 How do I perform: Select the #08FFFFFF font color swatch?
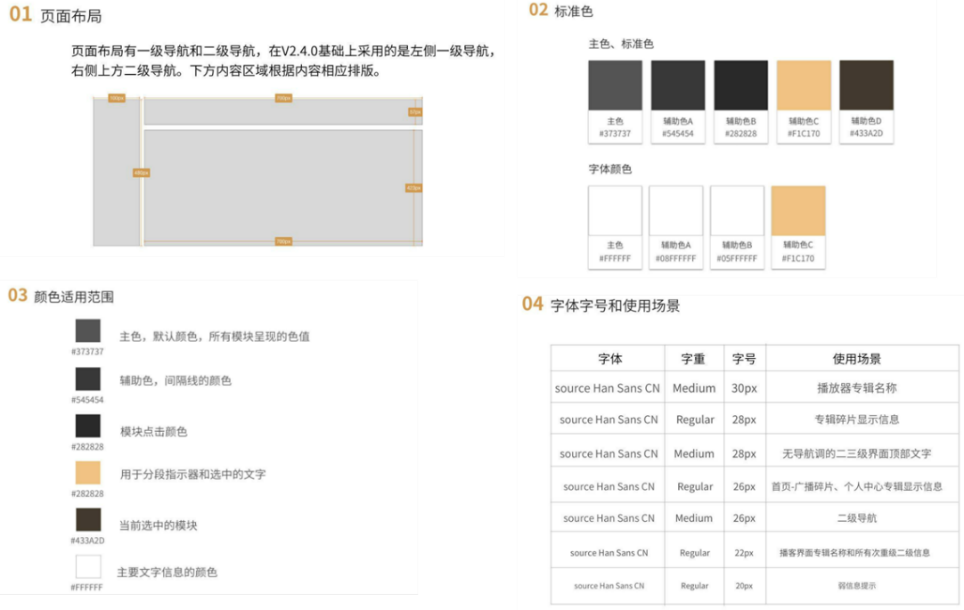coord(676,211)
